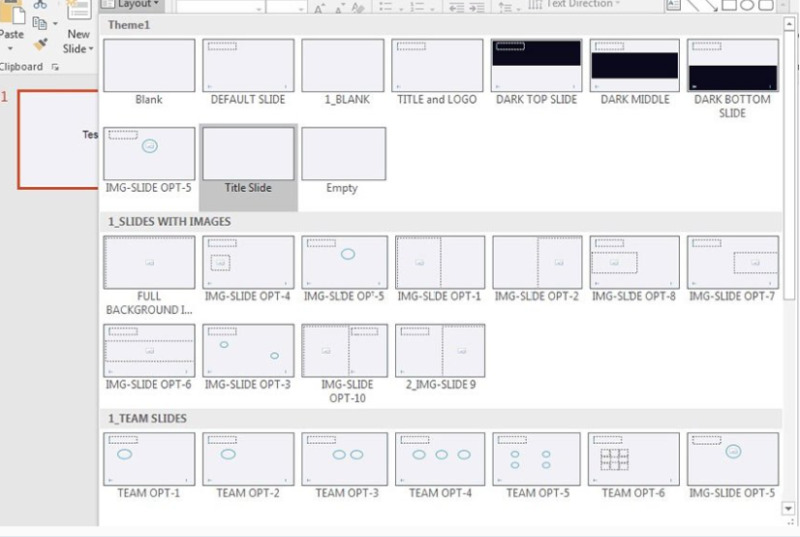Click the Decrease Indent icon
Screen dimensions: 800x537
click(x=456, y=6)
